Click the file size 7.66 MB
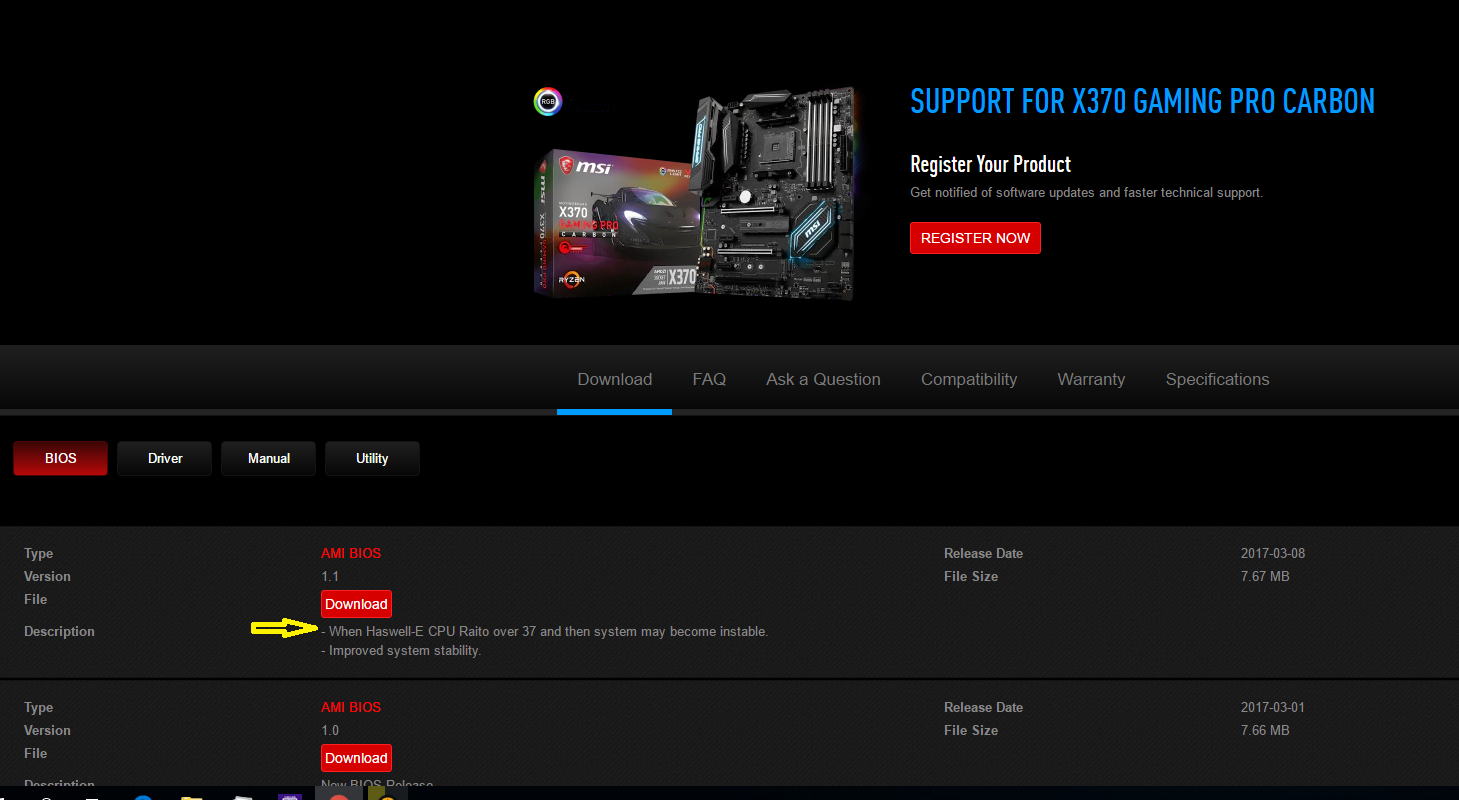Image resolution: width=1459 pixels, height=800 pixels. (x=1265, y=730)
